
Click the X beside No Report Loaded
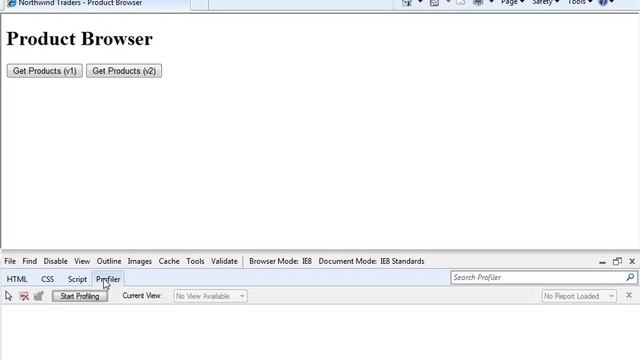coord(629,295)
